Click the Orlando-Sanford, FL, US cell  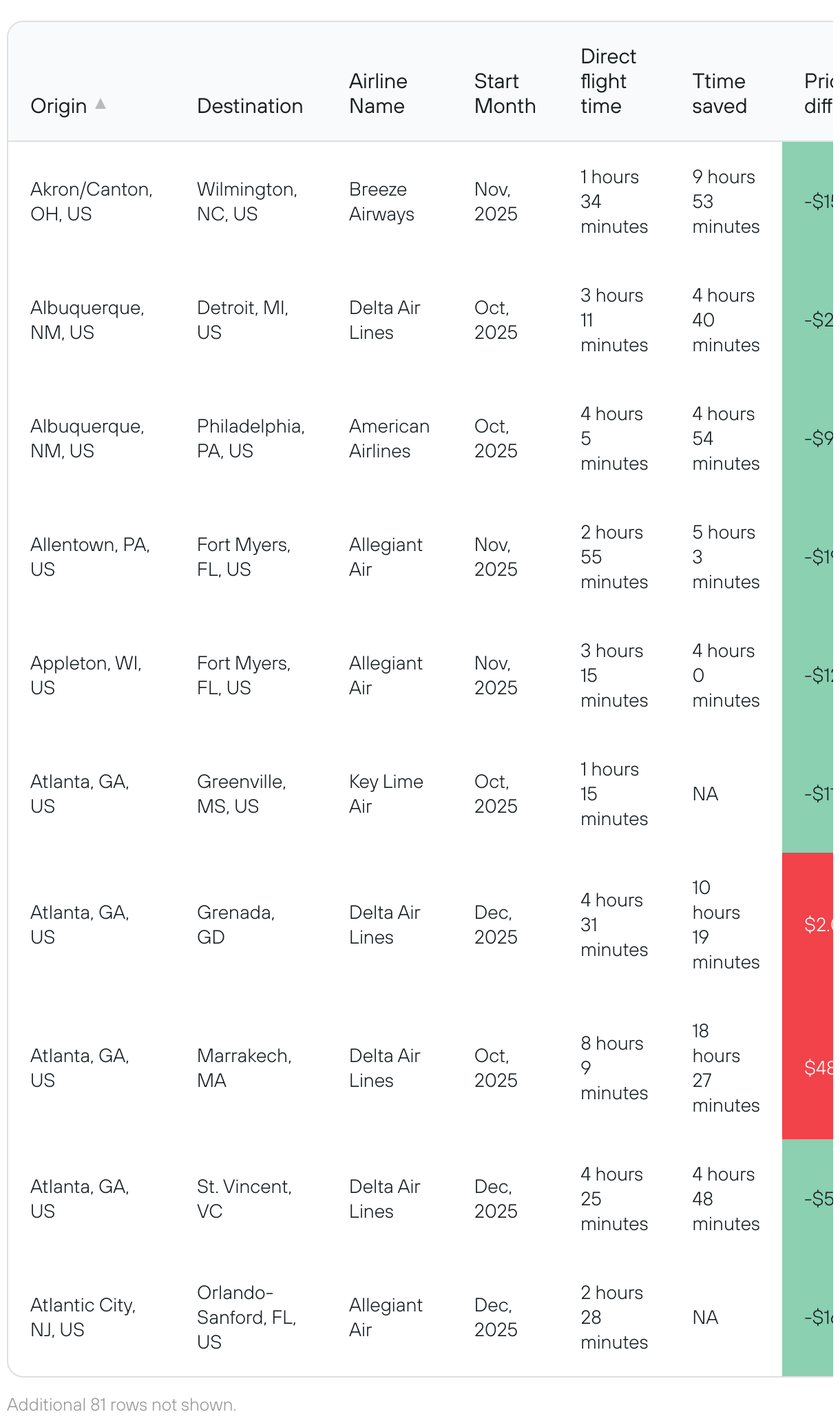click(246, 1318)
